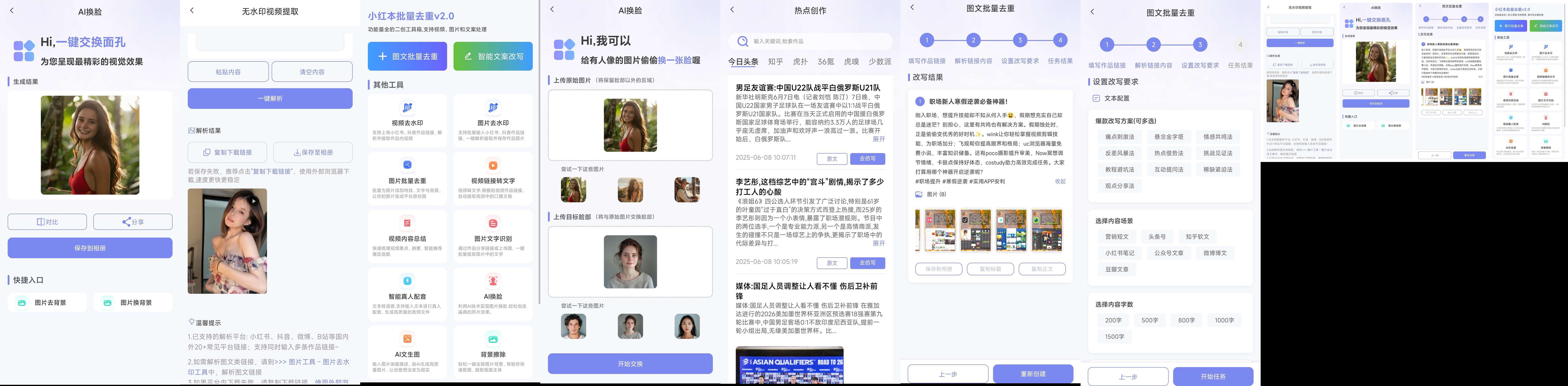
Task: Open the 视频链接转文字 tool icon
Action: coord(493,165)
